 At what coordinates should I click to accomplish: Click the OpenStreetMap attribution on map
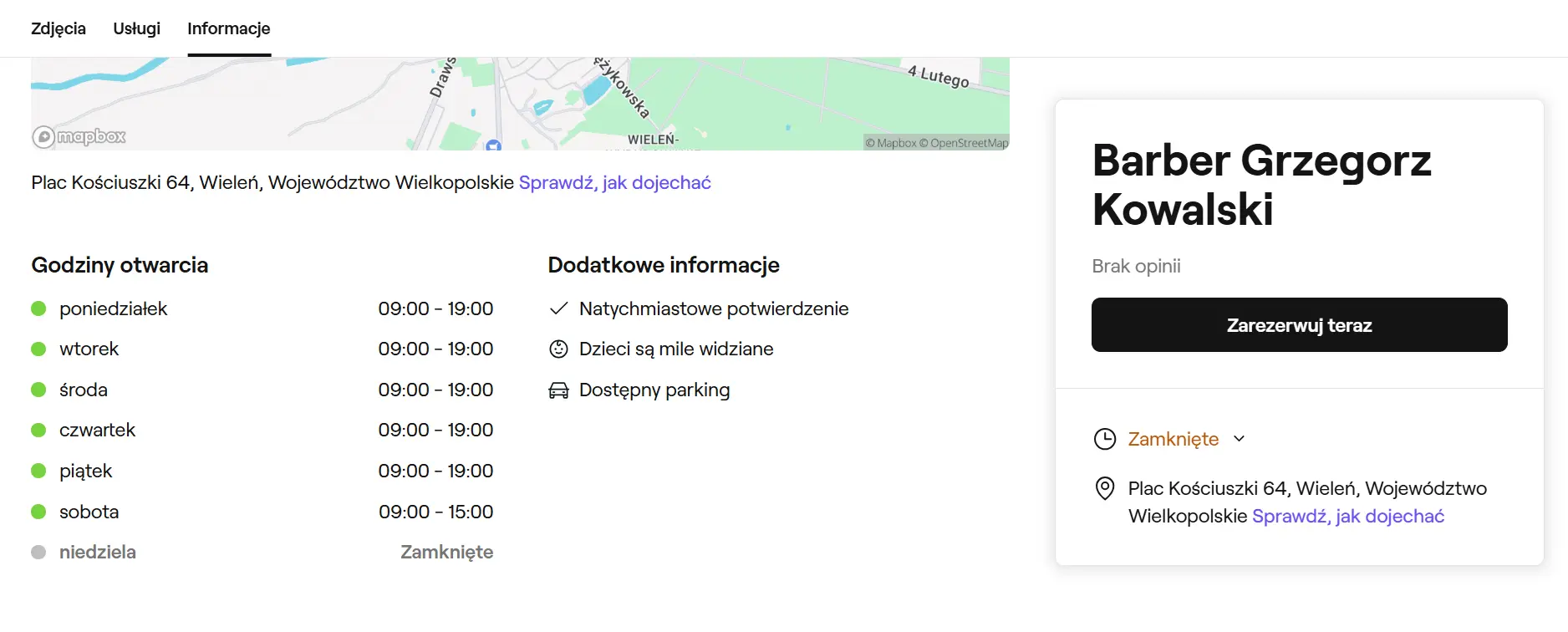[969, 143]
